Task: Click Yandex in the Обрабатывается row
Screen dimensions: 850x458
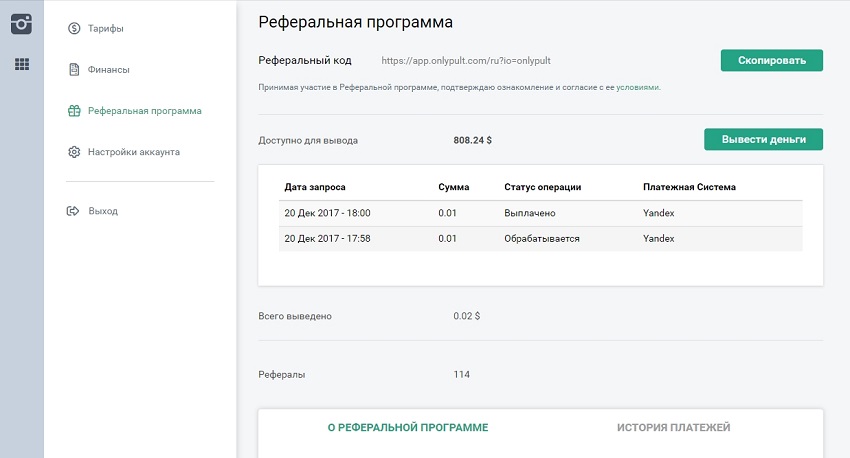Action: pyautogui.click(x=659, y=238)
